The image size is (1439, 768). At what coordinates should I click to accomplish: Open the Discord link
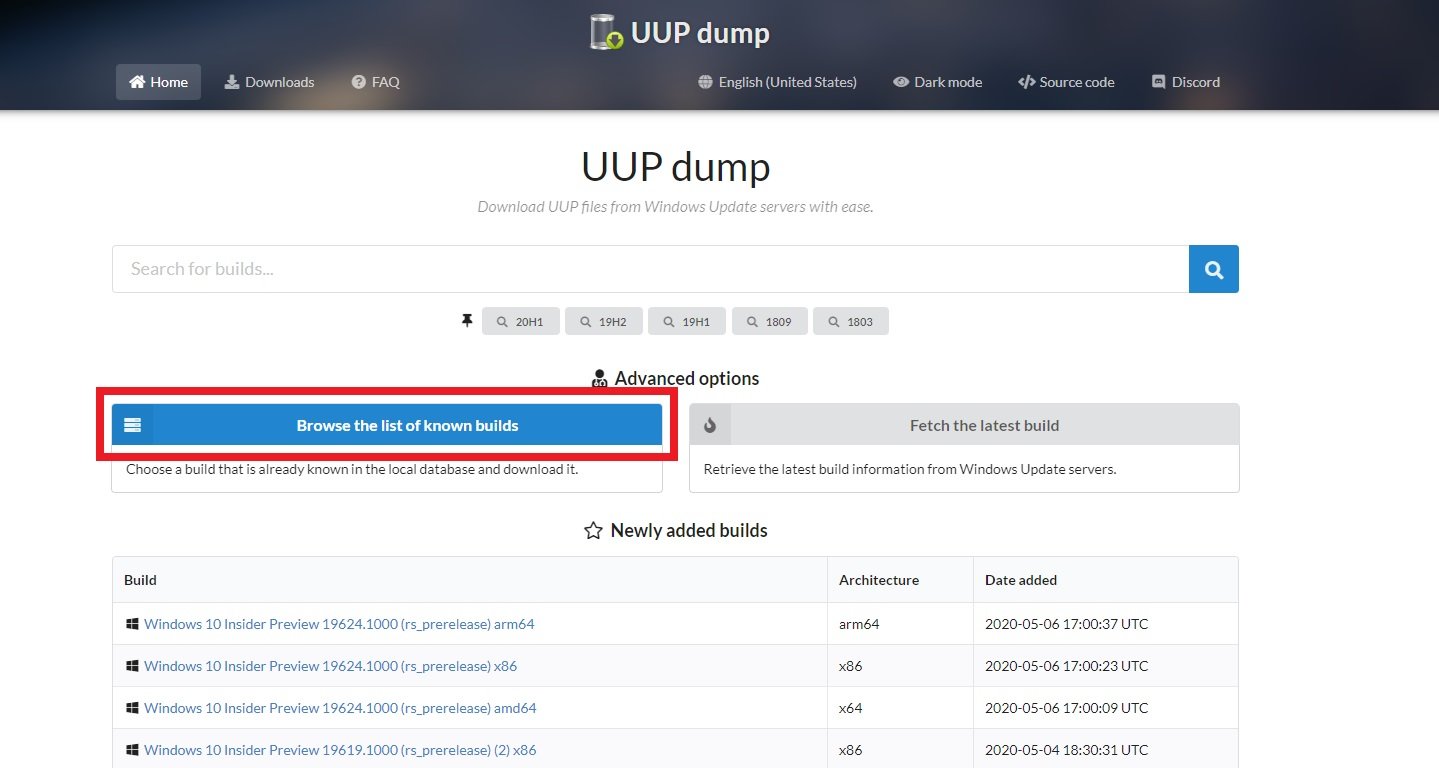[1186, 82]
